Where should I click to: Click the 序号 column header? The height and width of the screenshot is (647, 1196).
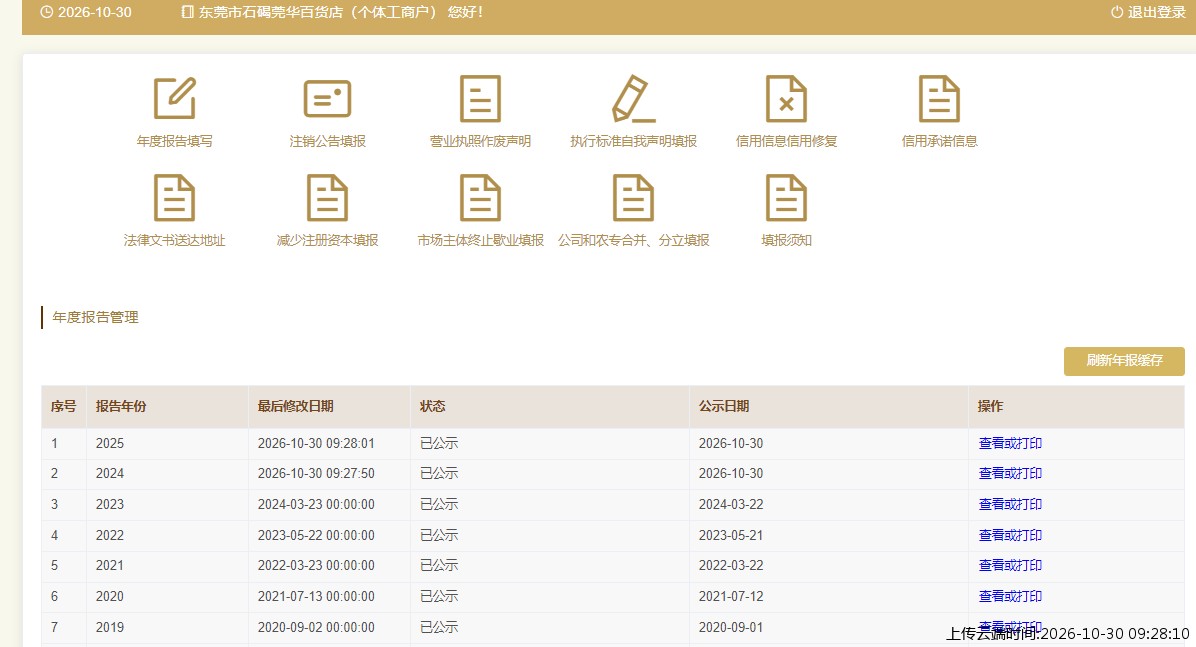click(x=63, y=407)
